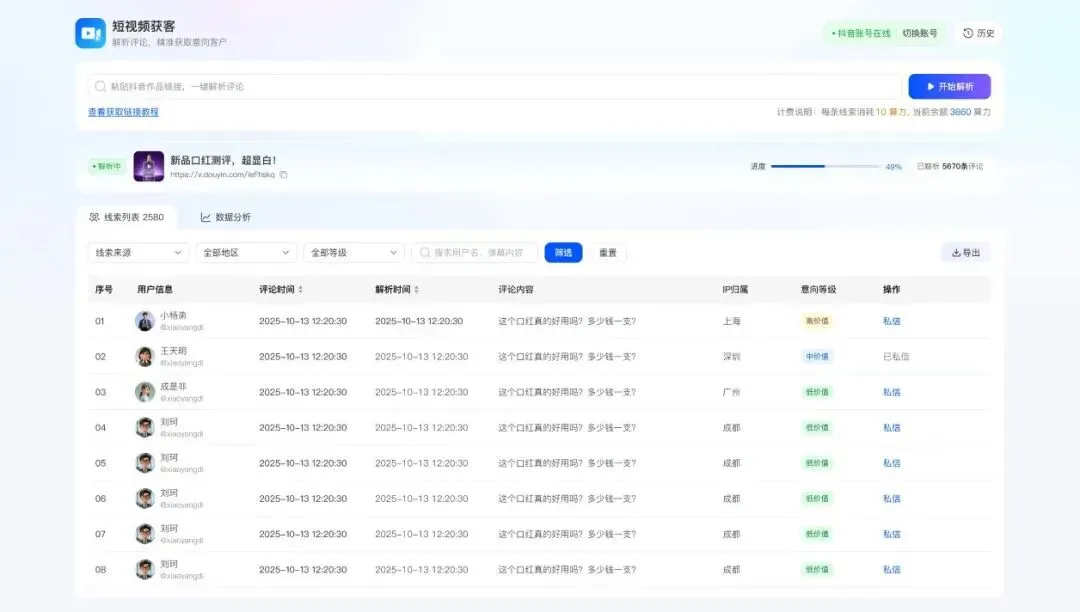Click the green 解析中 status badge
Viewport: 1080px width, 612px height.
click(106, 166)
